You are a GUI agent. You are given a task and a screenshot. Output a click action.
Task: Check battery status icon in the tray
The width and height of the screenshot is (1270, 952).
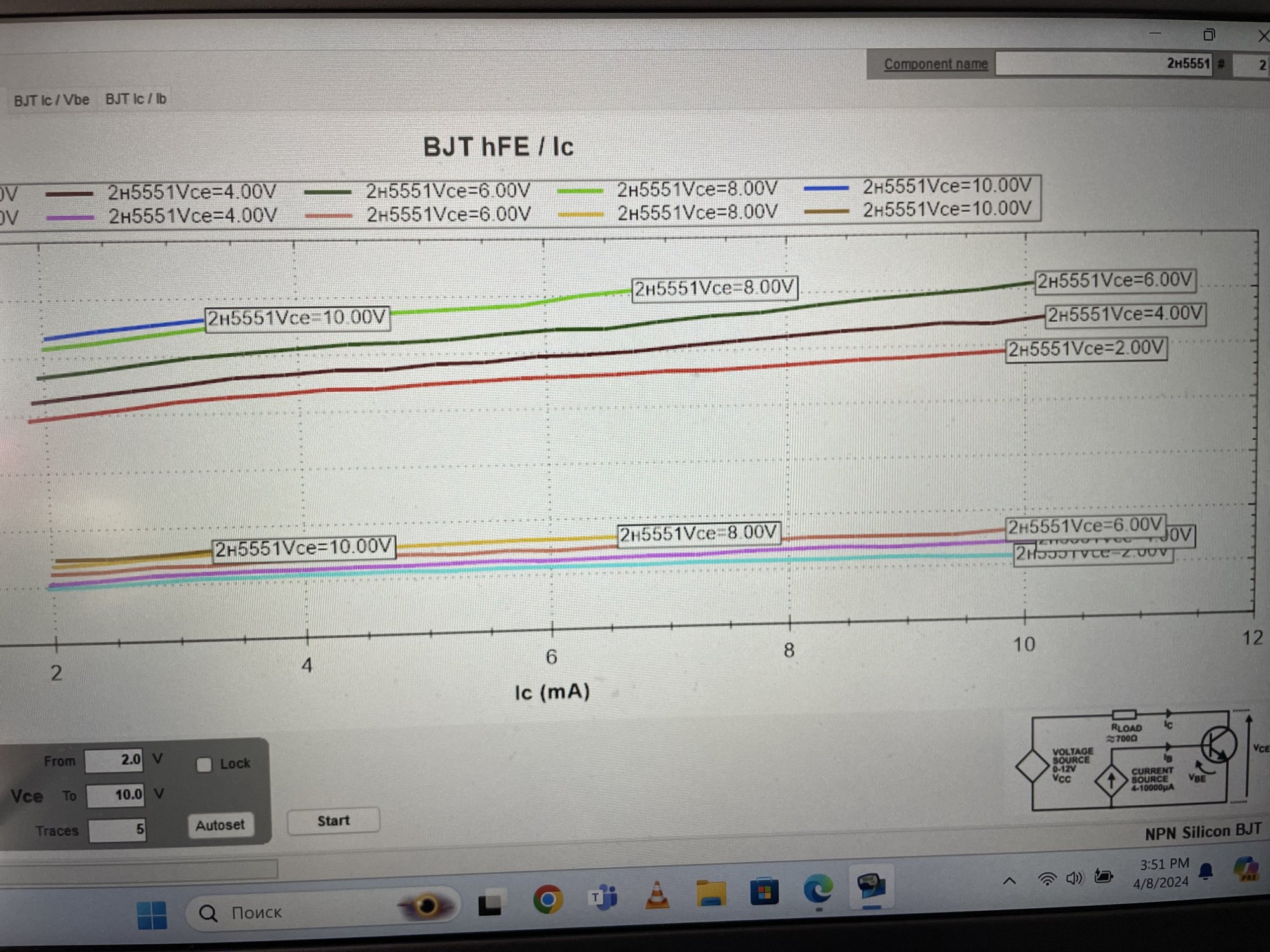(x=1104, y=876)
